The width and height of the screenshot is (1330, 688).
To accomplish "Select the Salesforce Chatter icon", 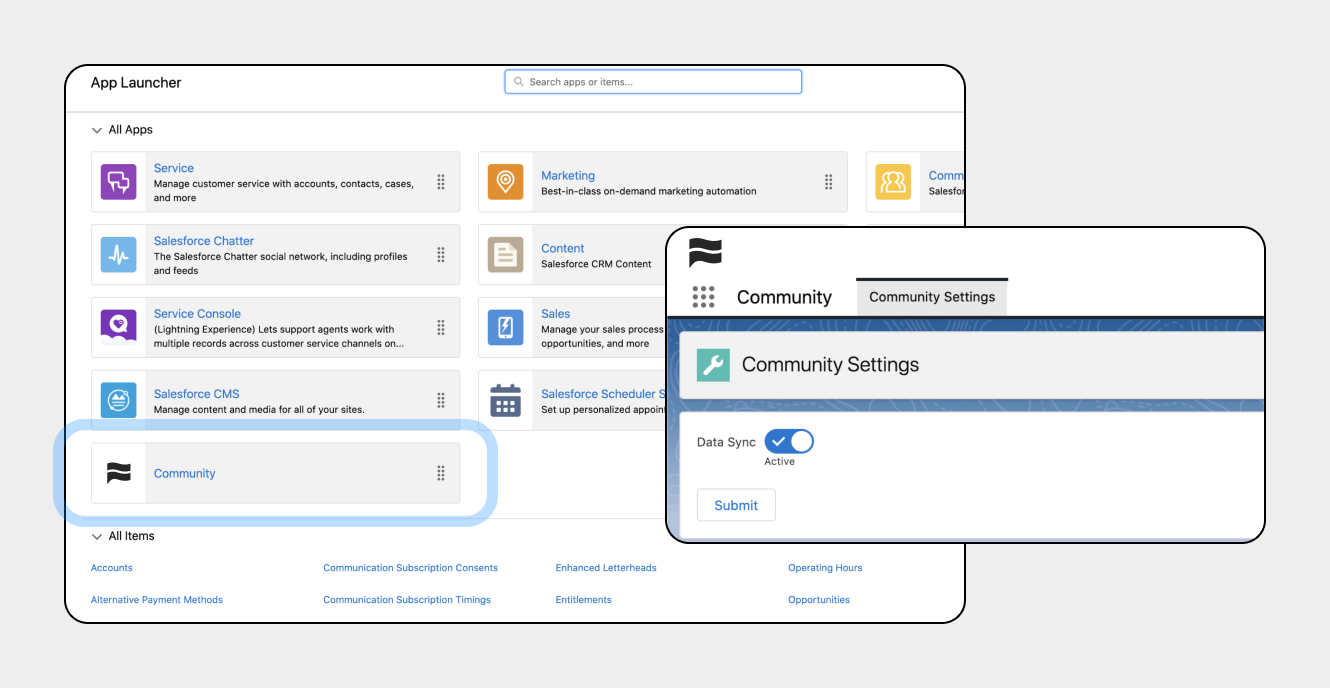I will coord(118,254).
